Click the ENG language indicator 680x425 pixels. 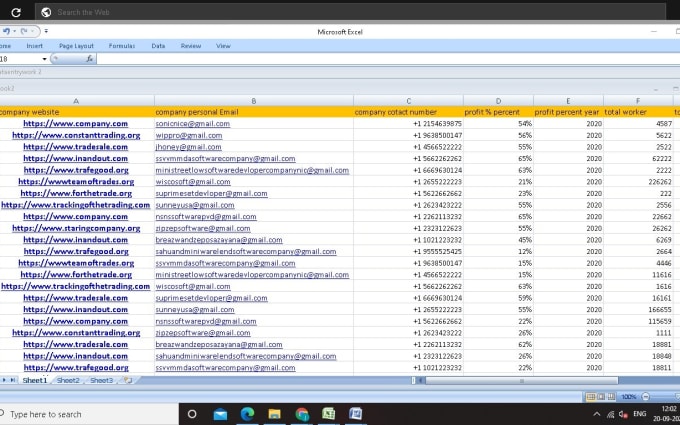click(640, 414)
